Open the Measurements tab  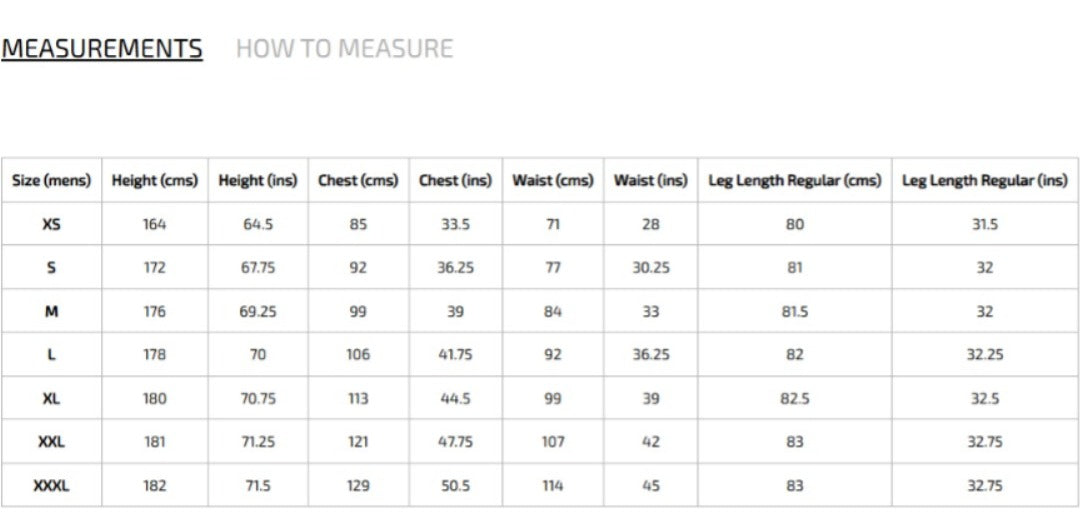coord(101,49)
